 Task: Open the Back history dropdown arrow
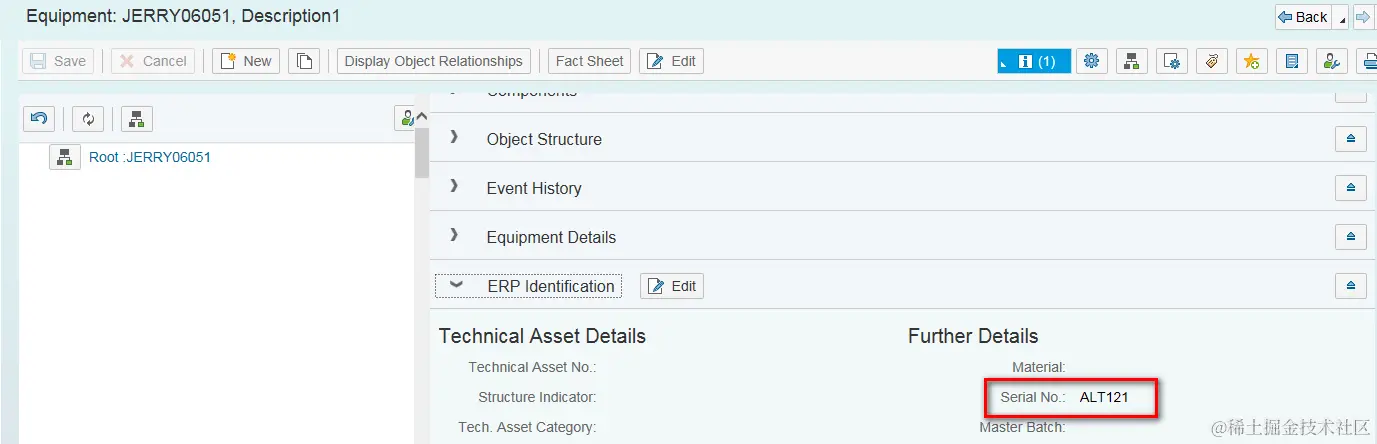pos(1342,19)
